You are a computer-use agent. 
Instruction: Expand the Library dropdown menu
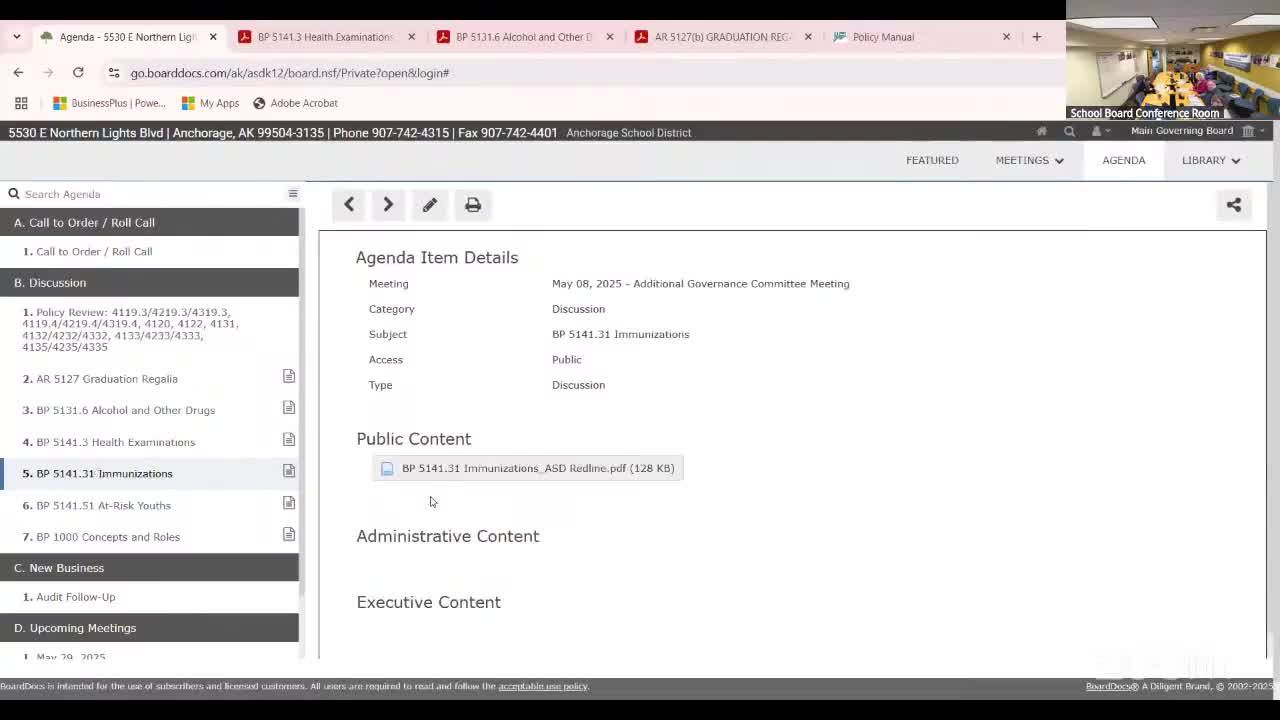1210,160
